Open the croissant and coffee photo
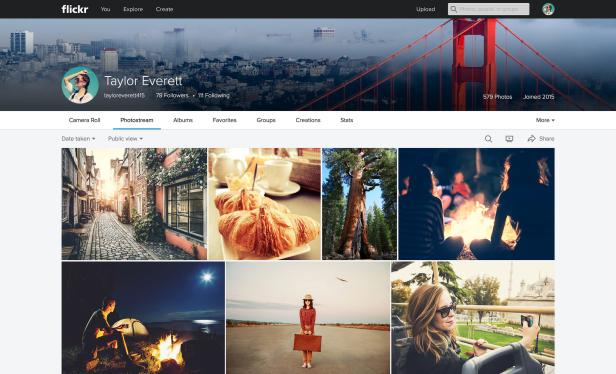Viewport: 616px width, 374px height. [x=264, y=204]
